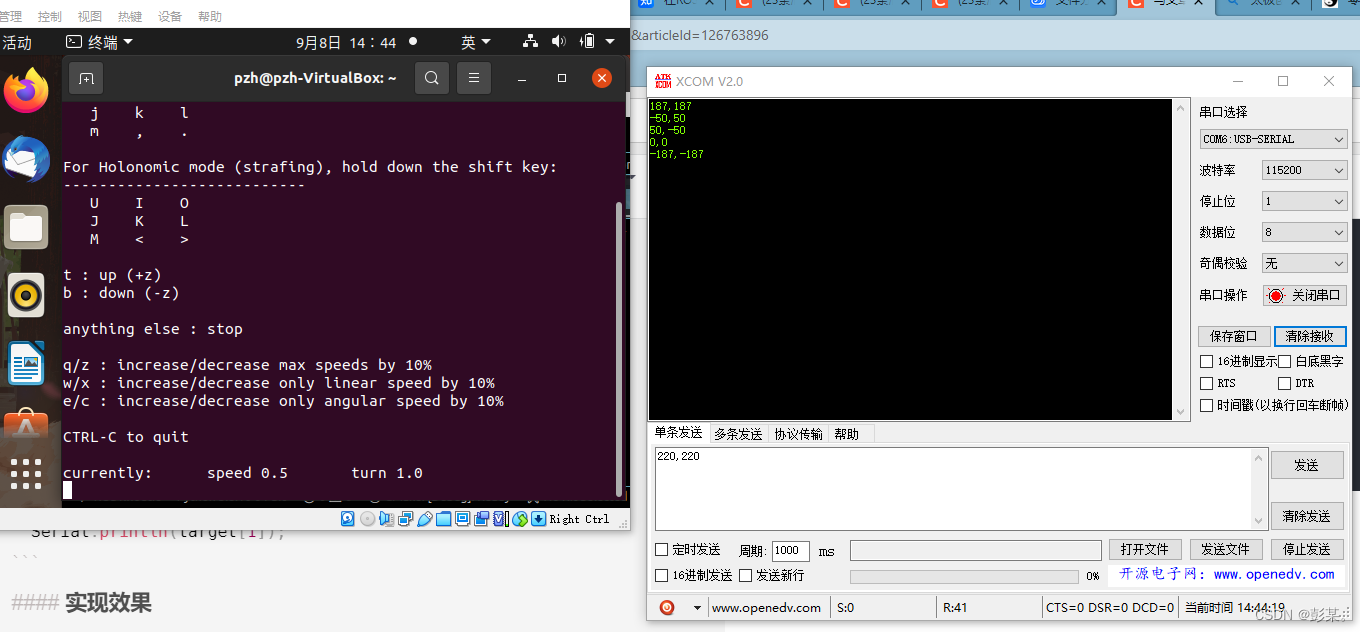This screenshot has height=632, width=1360.
Task: Toggle the RTS checkbox
Action: [x=1206, y=383]
